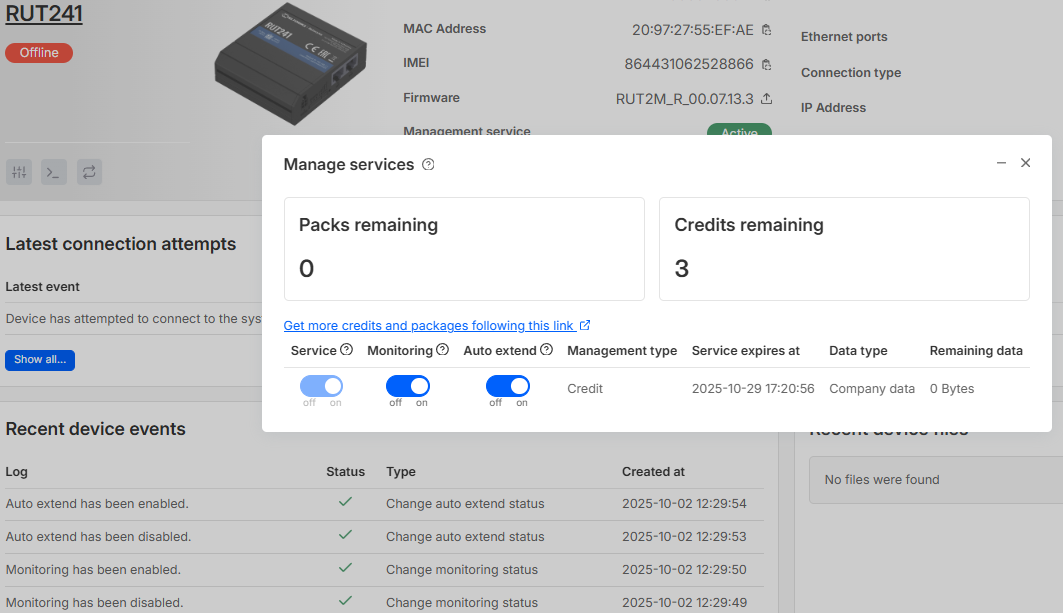Show the Monitoring column help tooltip icon
Screen dimensions: 1063x613
click(x=442, y=350)
